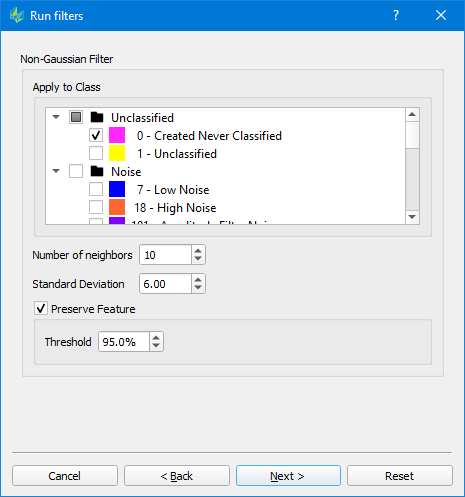Image resolution: width=465 pixels, height=497 pixels.
Task: Collapse the Unclassified tree group
Action: tap(56, 117)
